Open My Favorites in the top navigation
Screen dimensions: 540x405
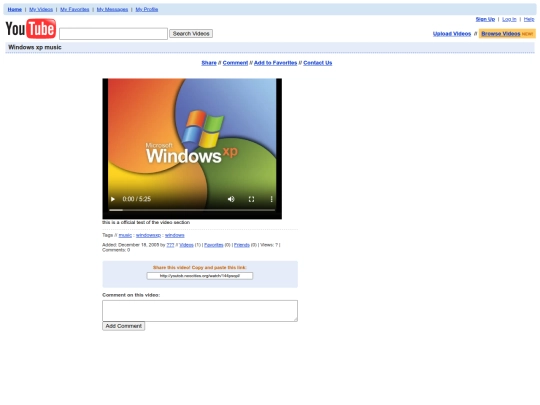(75, 9)
